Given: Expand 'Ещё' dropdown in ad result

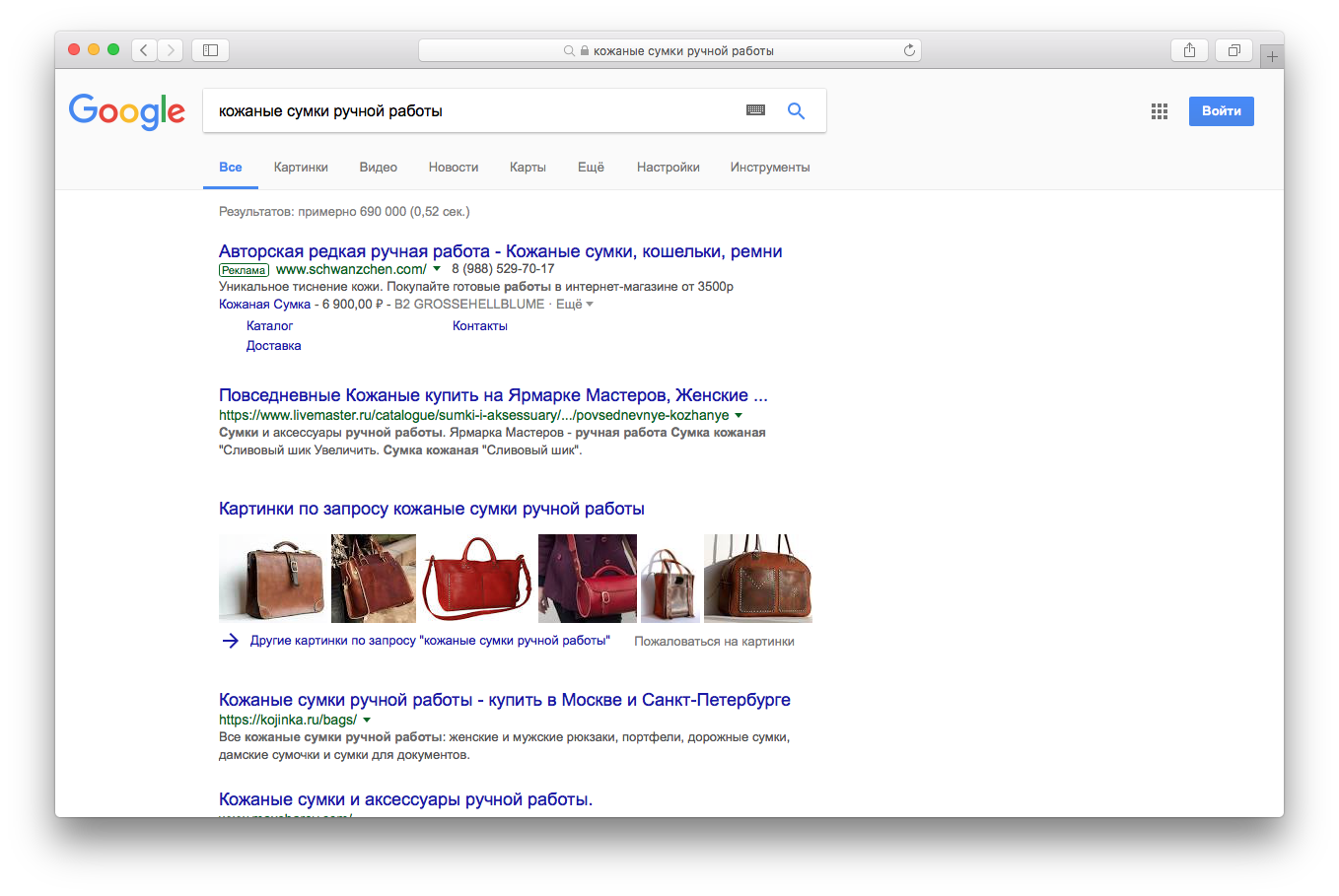Looking at the screenshot, I should click(575, 305).
